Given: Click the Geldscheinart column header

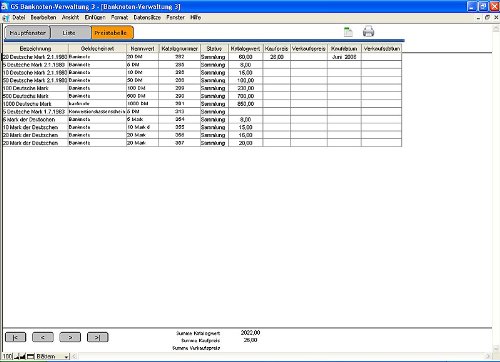Looking at the screenshot, I should (97, 49).
